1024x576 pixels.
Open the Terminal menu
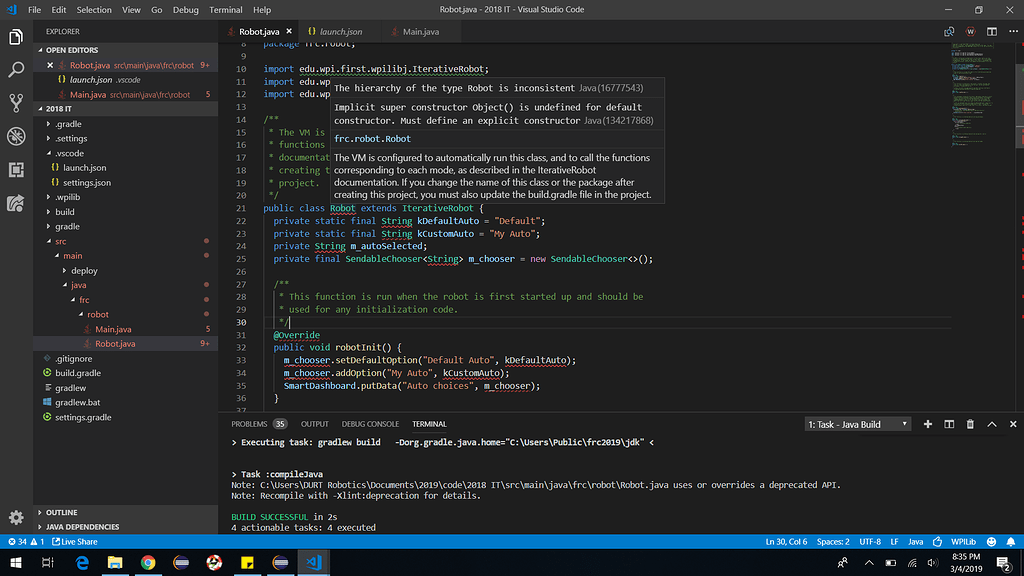(226, 10)
